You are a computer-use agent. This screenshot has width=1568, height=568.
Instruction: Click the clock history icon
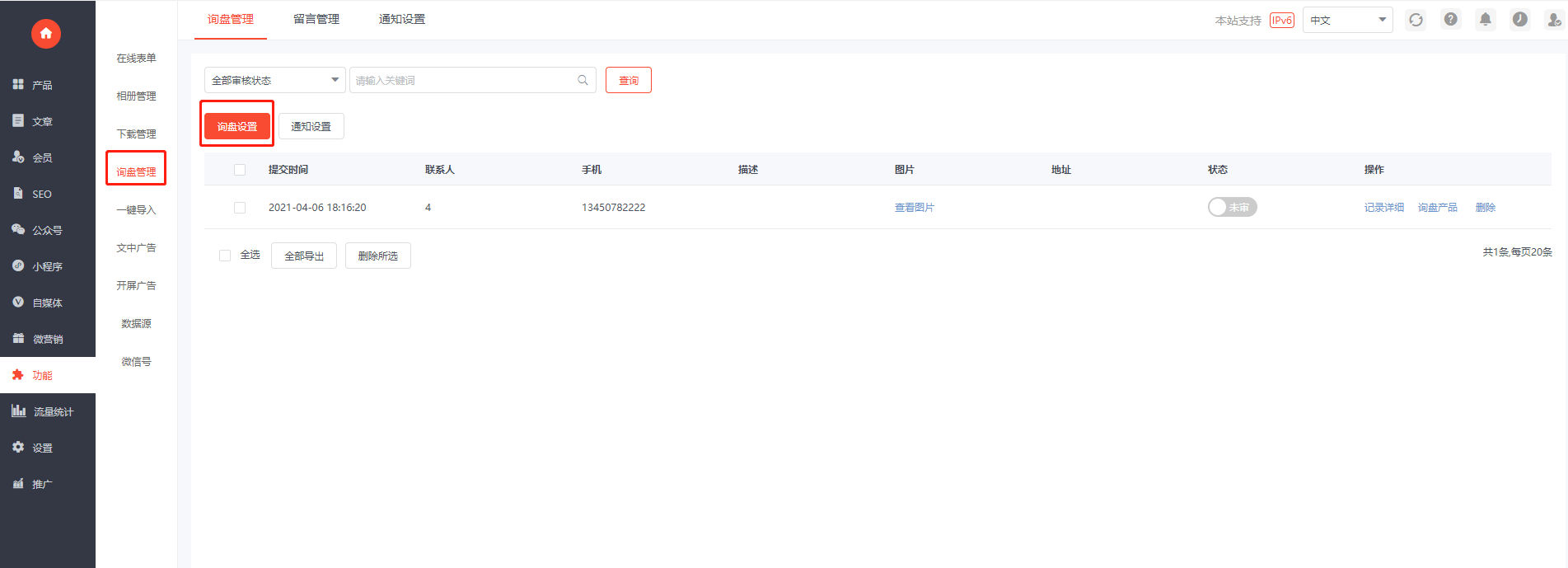tap(1519, 20)
